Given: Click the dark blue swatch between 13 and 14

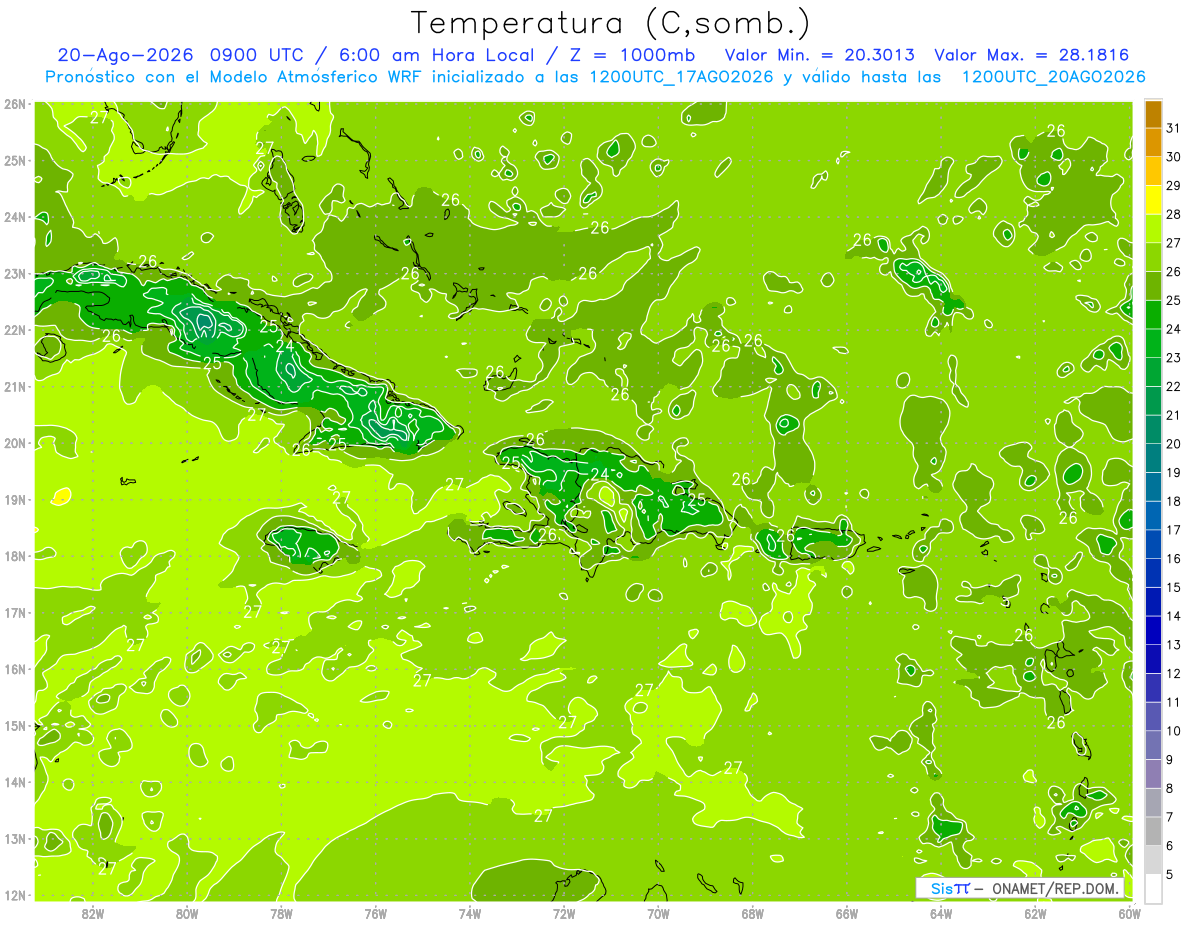Looking at the screenshot, I should coord(1154,630).
